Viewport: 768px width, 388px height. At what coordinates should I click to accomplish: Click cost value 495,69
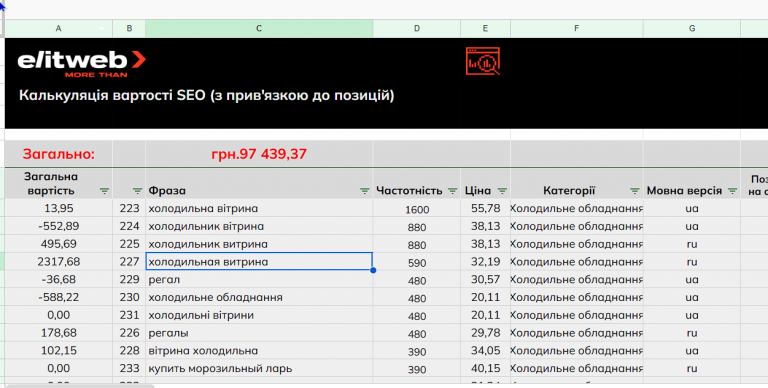[x=59, y=243]
